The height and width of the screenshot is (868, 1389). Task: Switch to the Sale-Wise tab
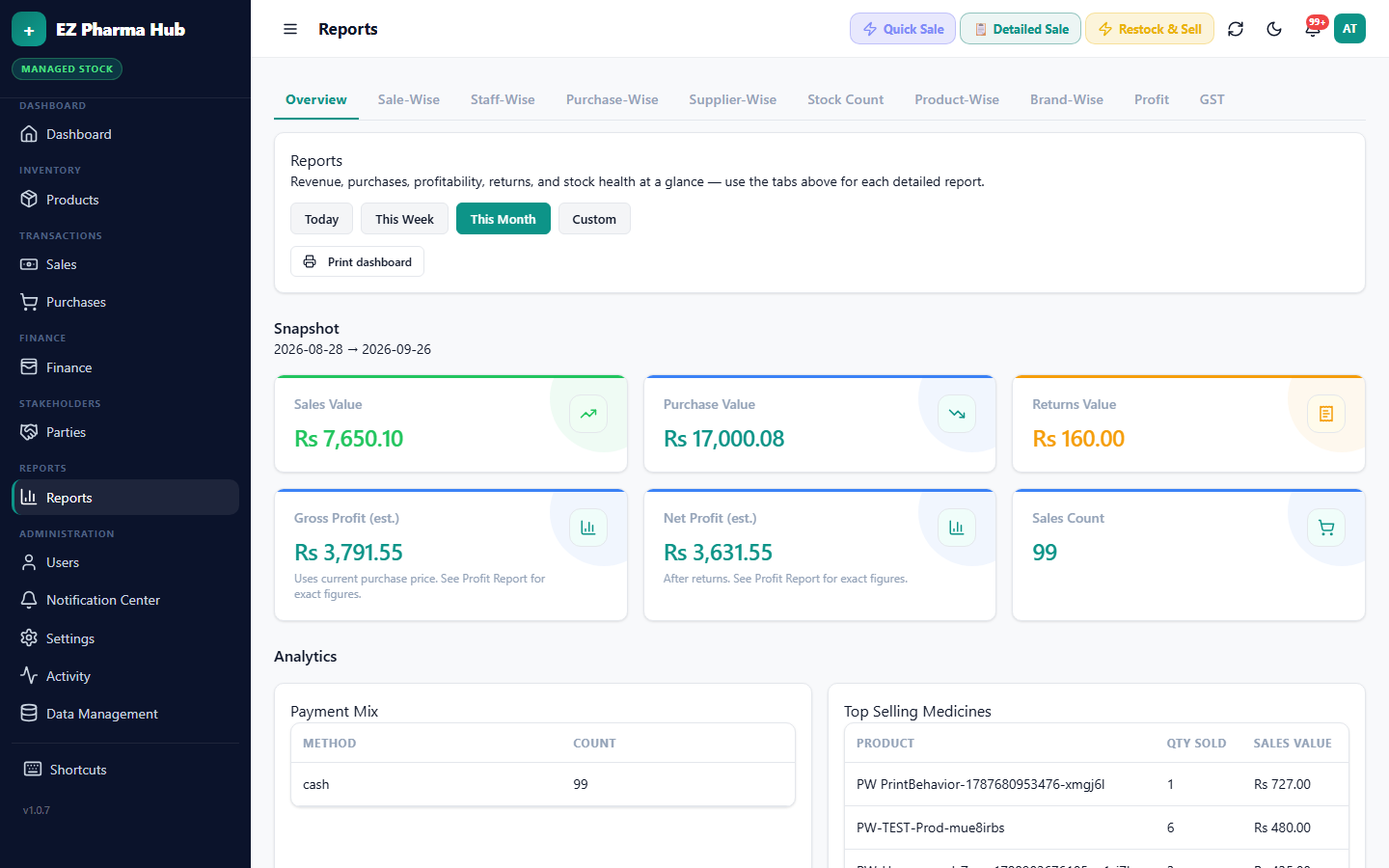pos(409,99)
